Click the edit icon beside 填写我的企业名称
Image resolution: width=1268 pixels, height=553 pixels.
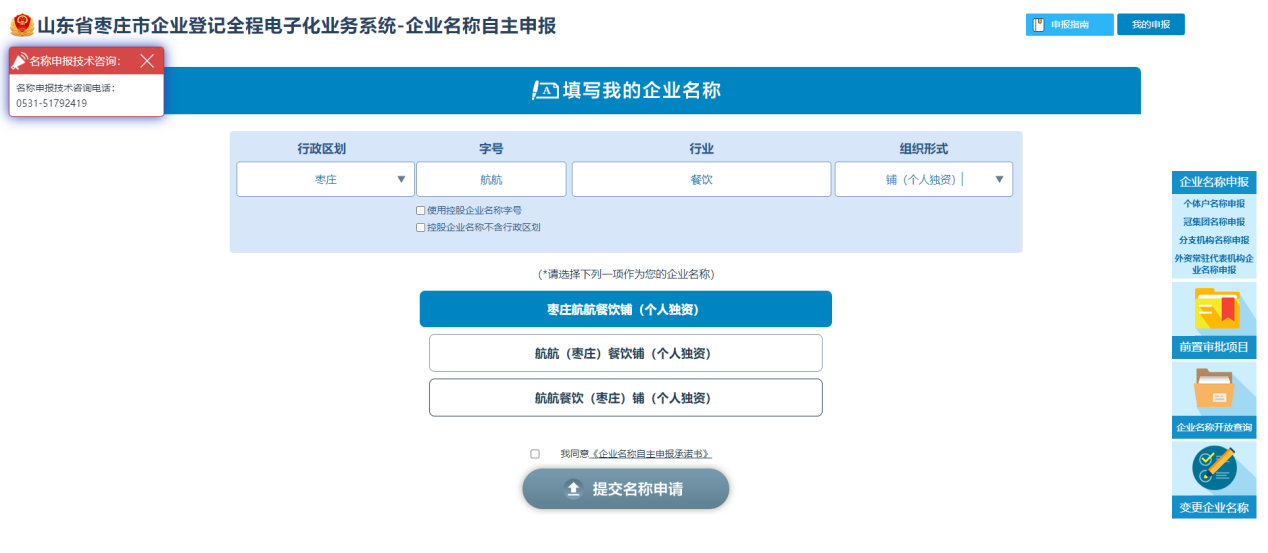click(x=545, y=91)
